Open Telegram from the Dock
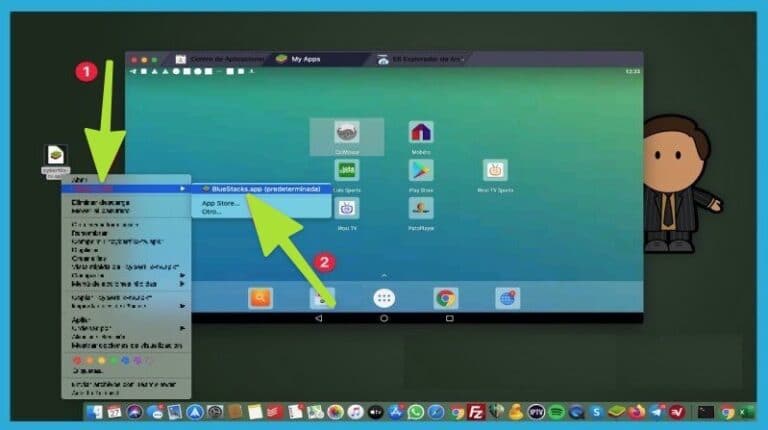This screenshot has height=430, width=768. click(657, 412)
